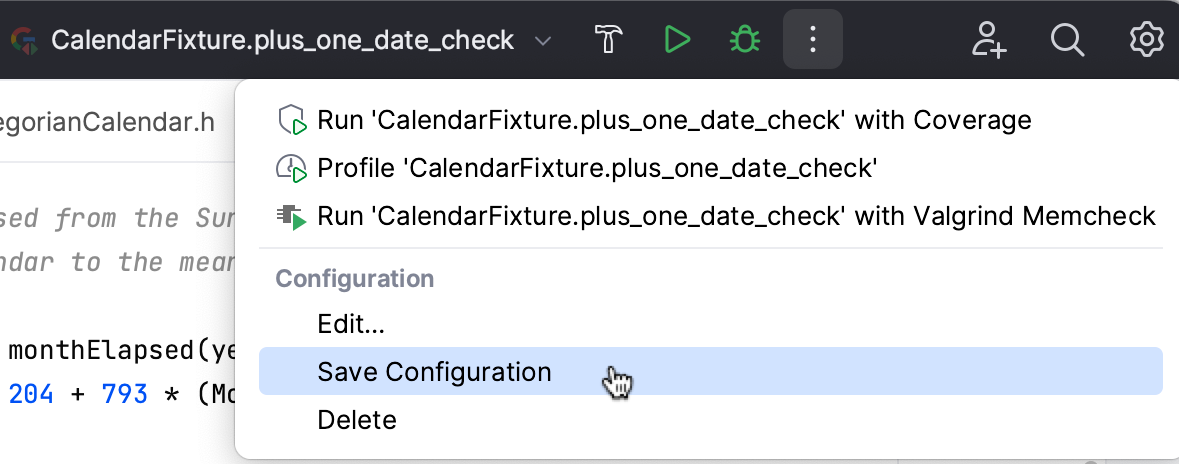Close the three-dot More Actions menu

tap(812, 40)
